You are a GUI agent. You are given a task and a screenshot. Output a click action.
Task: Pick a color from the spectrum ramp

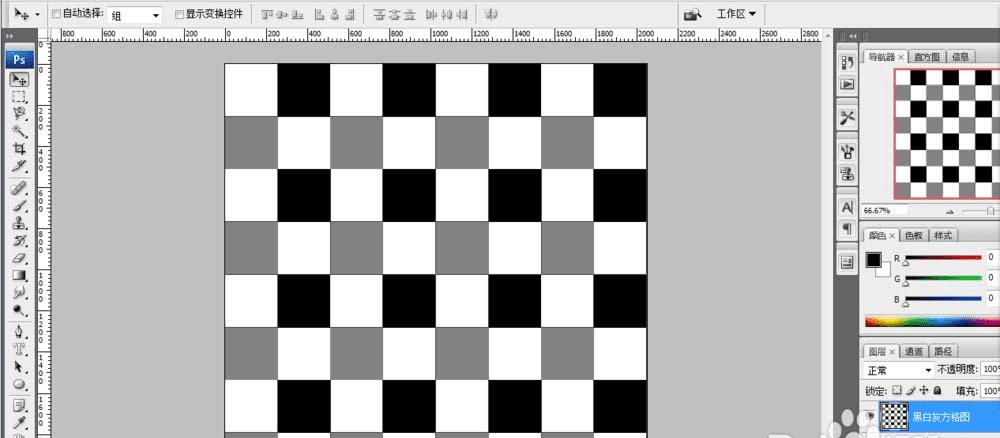[932, 321]
